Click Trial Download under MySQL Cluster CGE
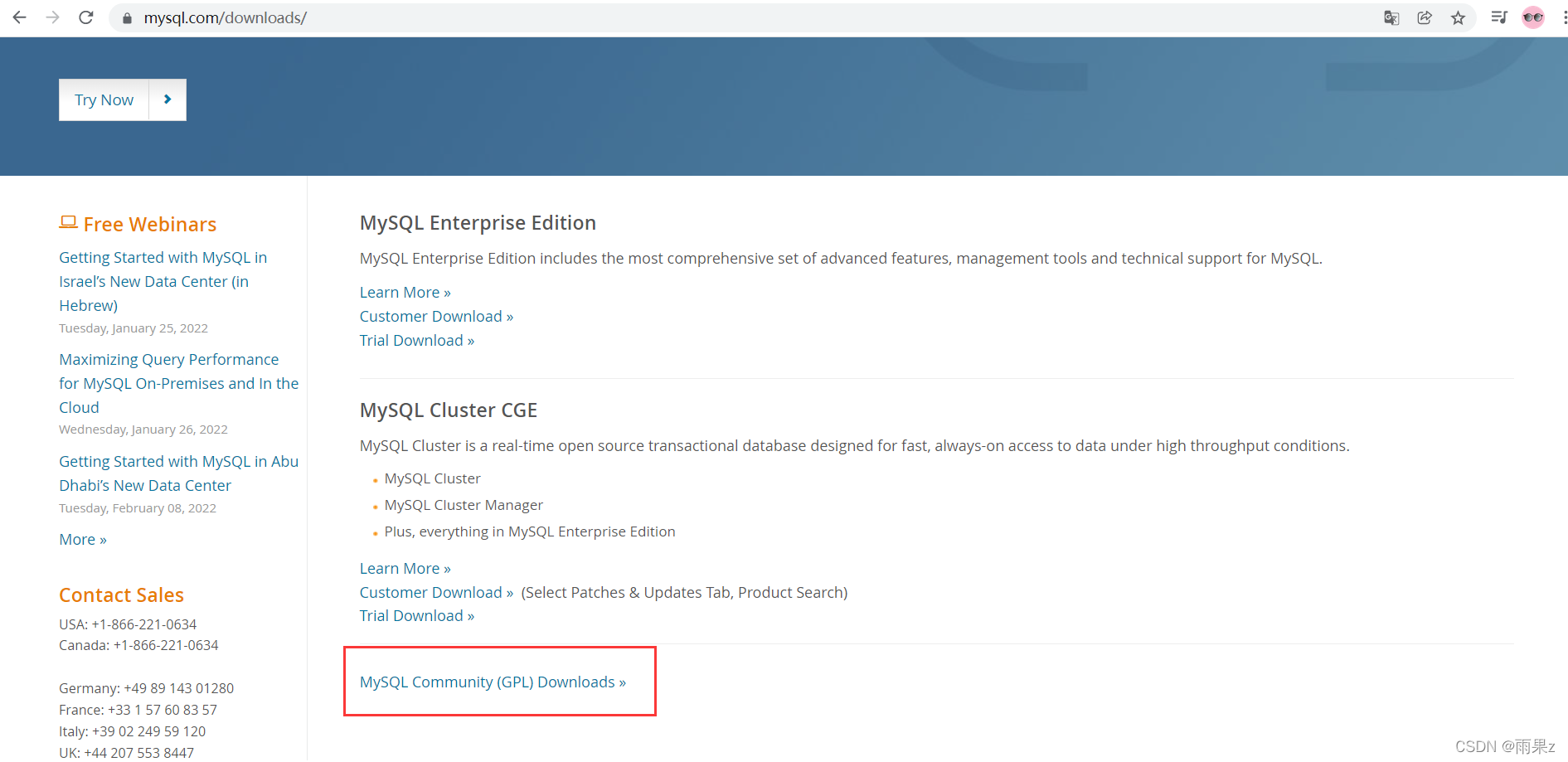This screenshot has height=762, width=1568. [x=417, y=615]
